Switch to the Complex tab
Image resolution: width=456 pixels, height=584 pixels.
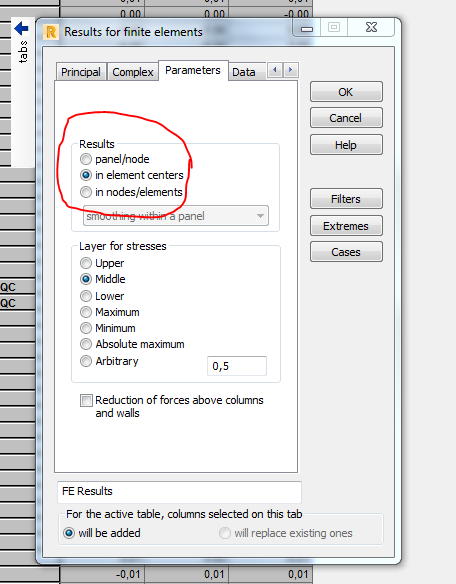(x=133, y=72)
